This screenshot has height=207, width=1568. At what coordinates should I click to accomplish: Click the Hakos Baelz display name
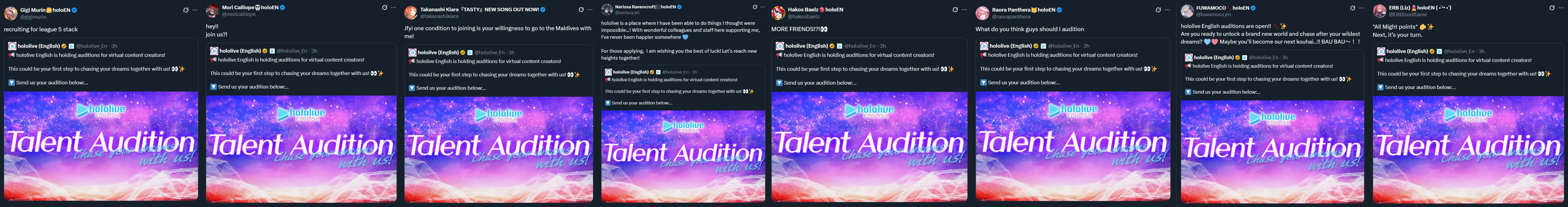point(803,10)
